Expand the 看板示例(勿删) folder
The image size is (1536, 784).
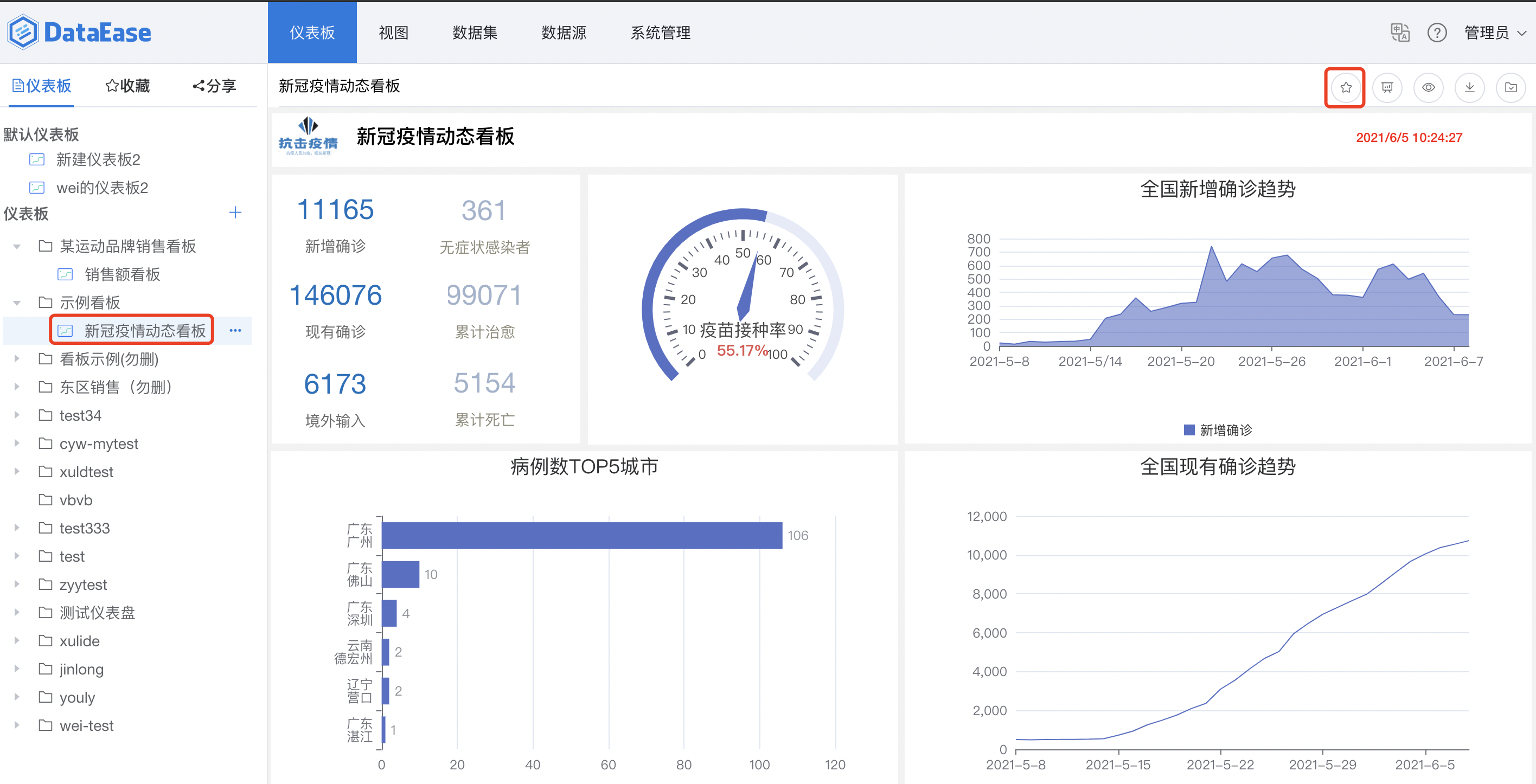tap(17, 359)
